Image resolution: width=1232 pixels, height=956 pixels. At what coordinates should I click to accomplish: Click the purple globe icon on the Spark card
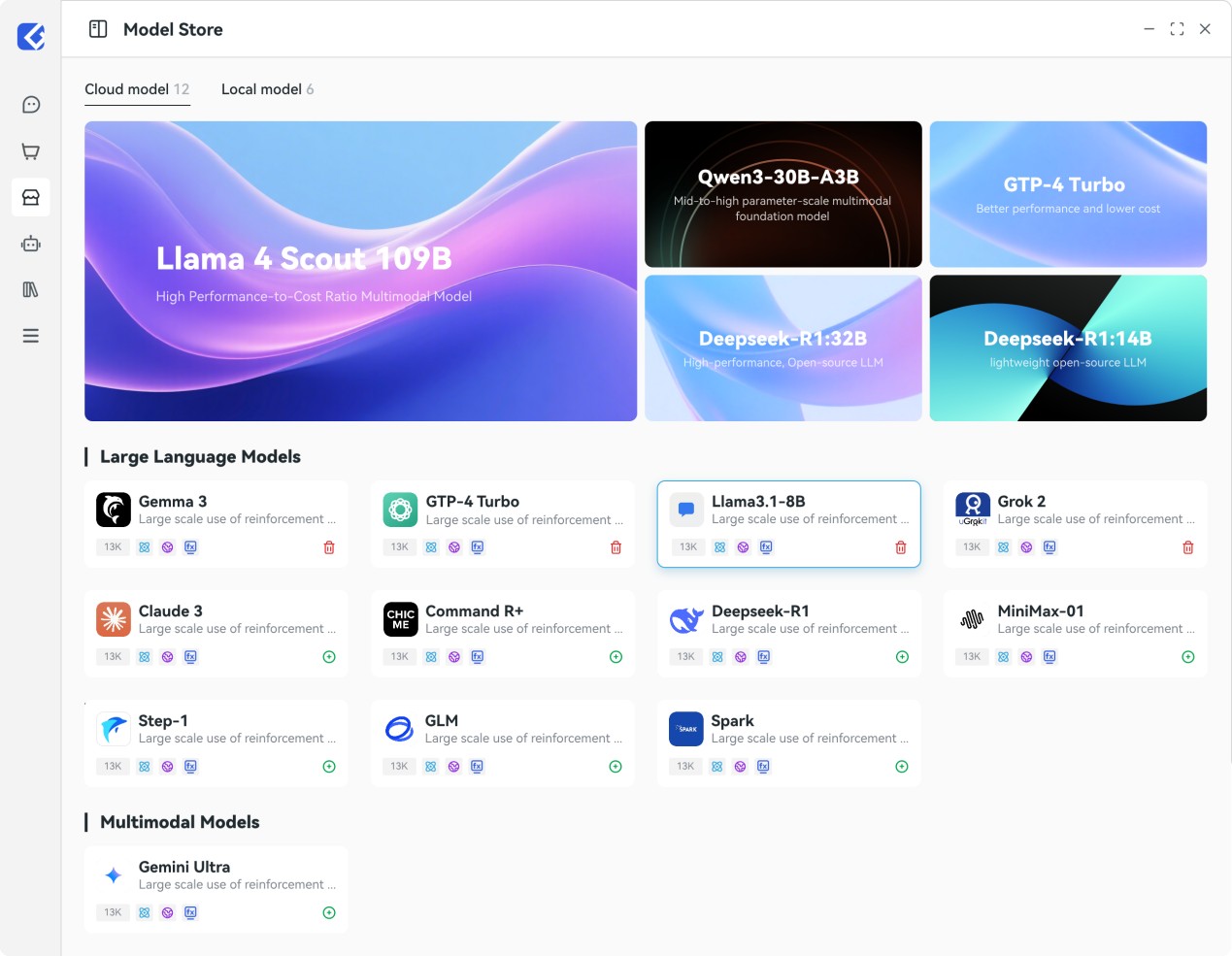(x=742, y=766)
